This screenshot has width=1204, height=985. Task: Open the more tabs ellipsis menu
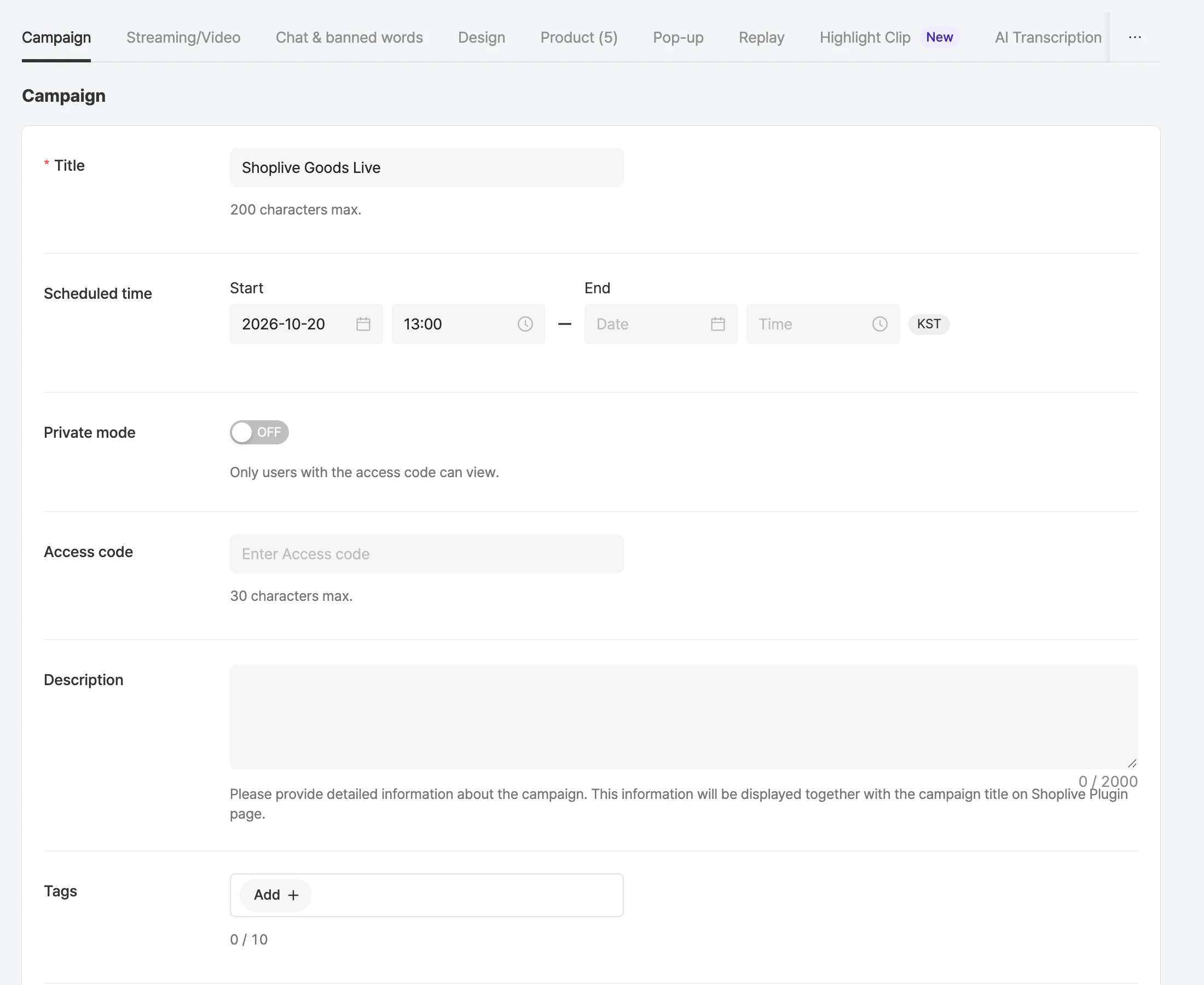click(1135, 37)
